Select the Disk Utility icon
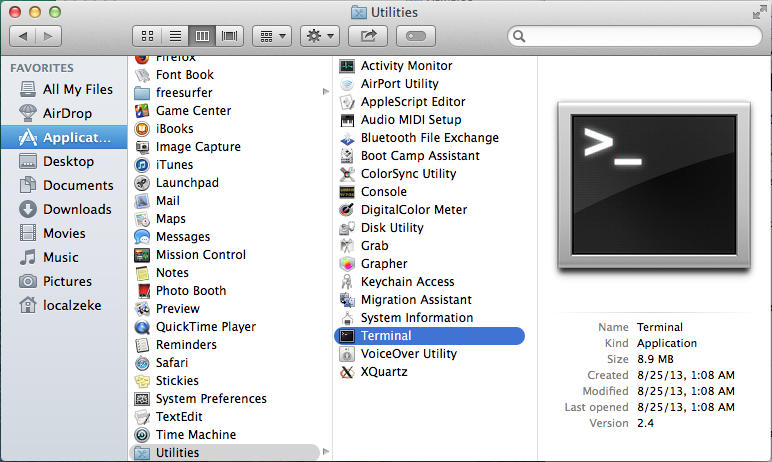772x462 pixels. [347, 228]
